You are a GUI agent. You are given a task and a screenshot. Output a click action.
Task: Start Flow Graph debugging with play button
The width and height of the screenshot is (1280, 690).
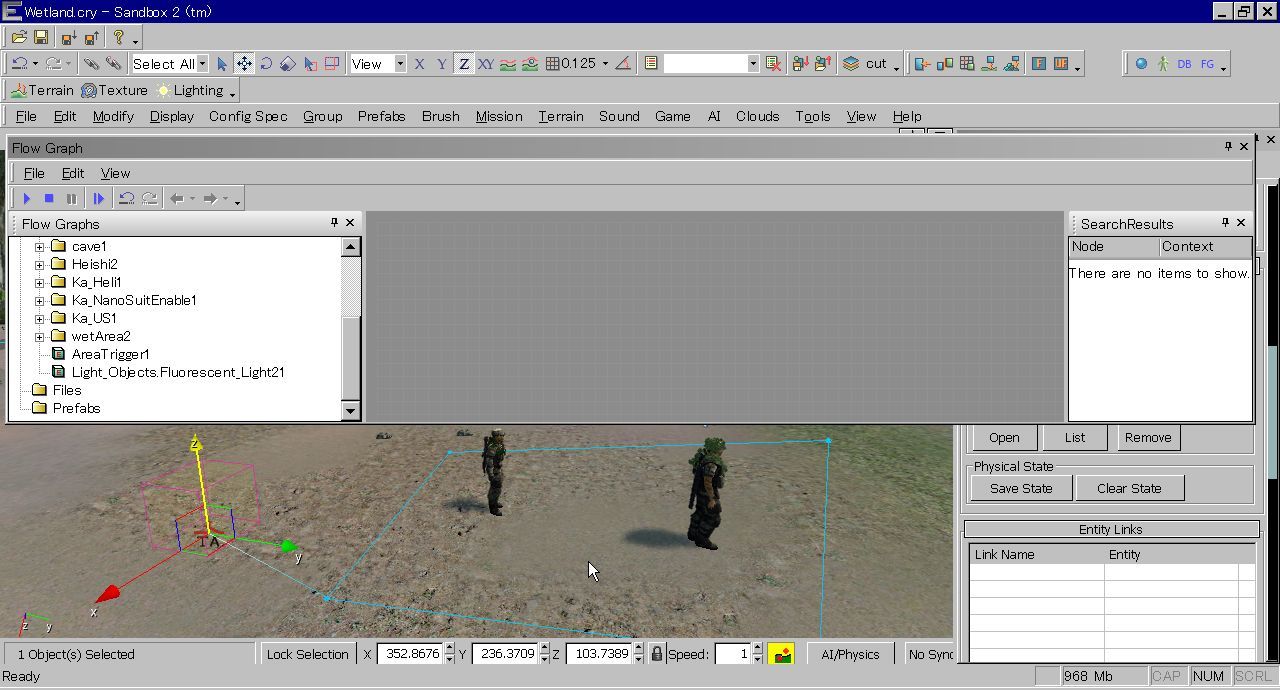[x=27, y=198]
